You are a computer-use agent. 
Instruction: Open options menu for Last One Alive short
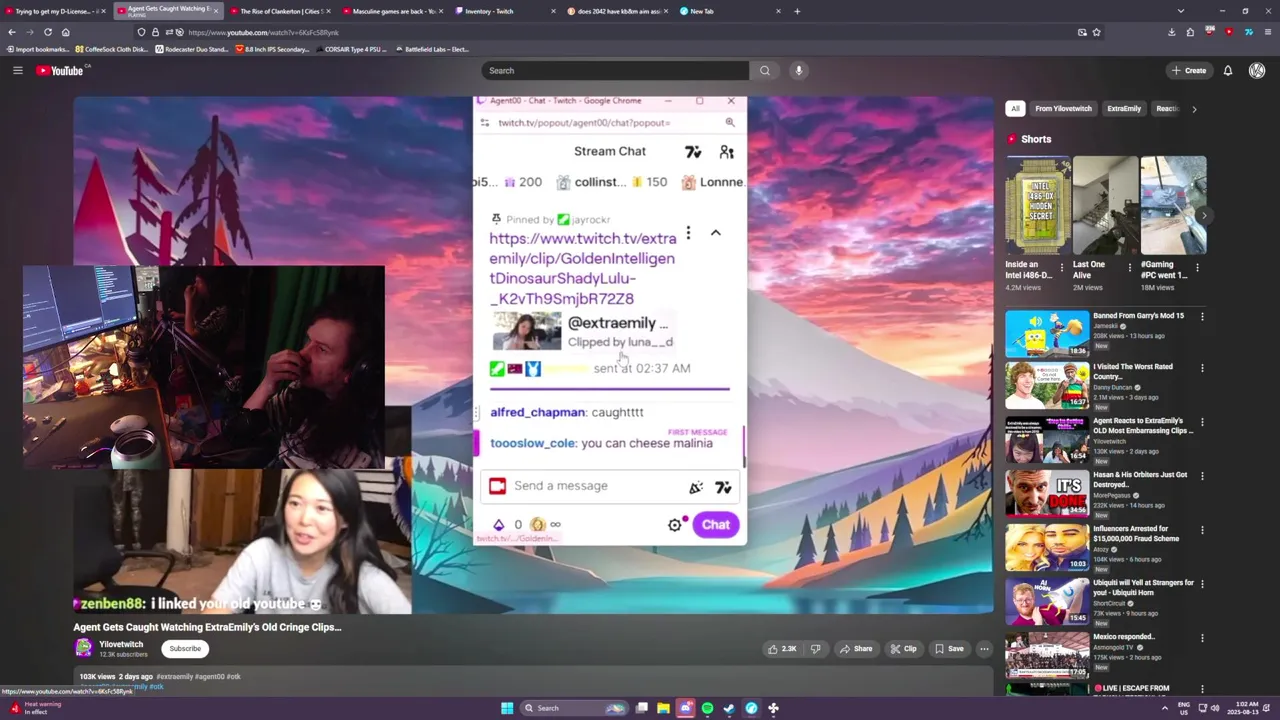(x=1130, y=267)
